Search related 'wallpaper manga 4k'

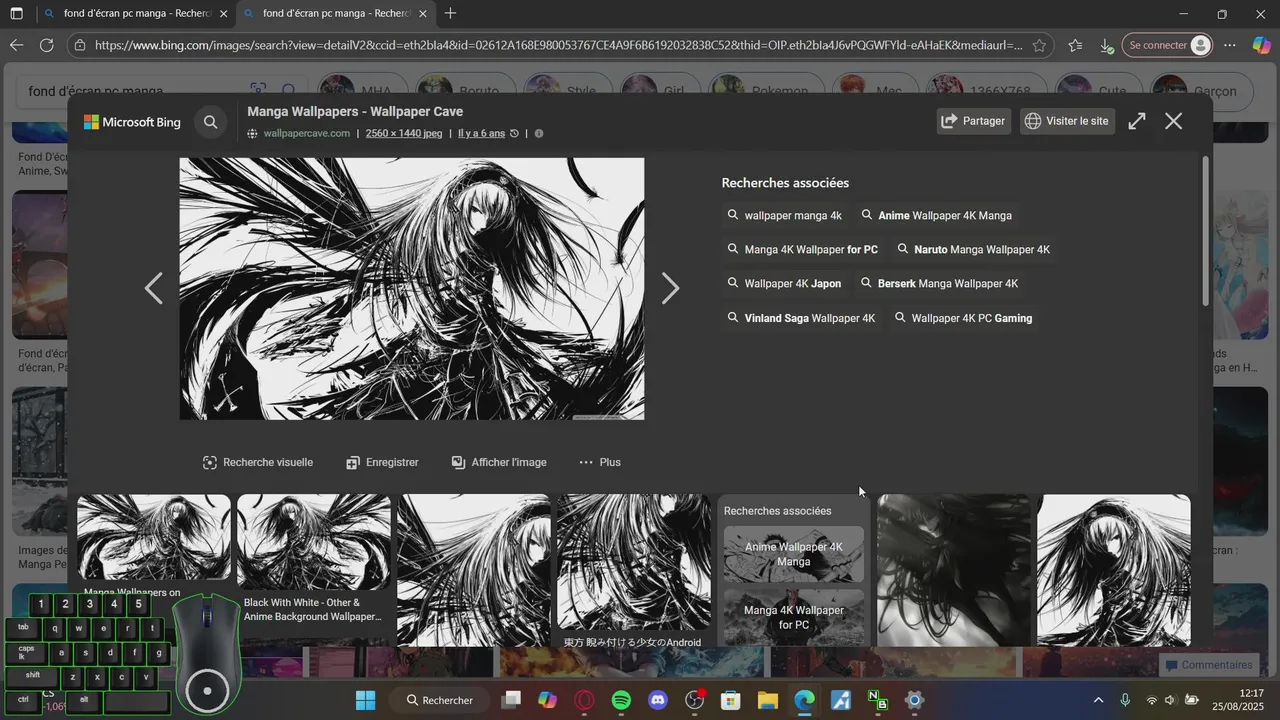[785, 215]
